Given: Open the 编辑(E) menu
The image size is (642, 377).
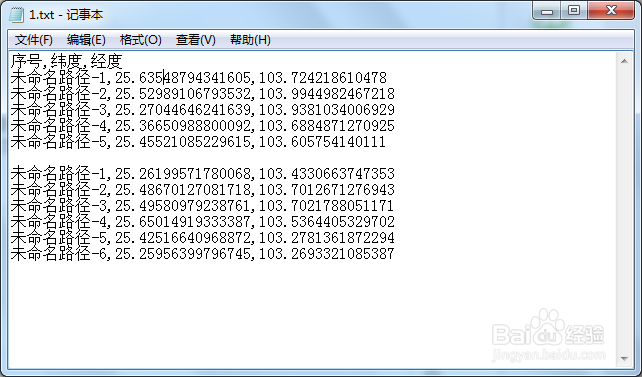Looking at the screenshot, I should pyautogui.click(x=86, y=40).
